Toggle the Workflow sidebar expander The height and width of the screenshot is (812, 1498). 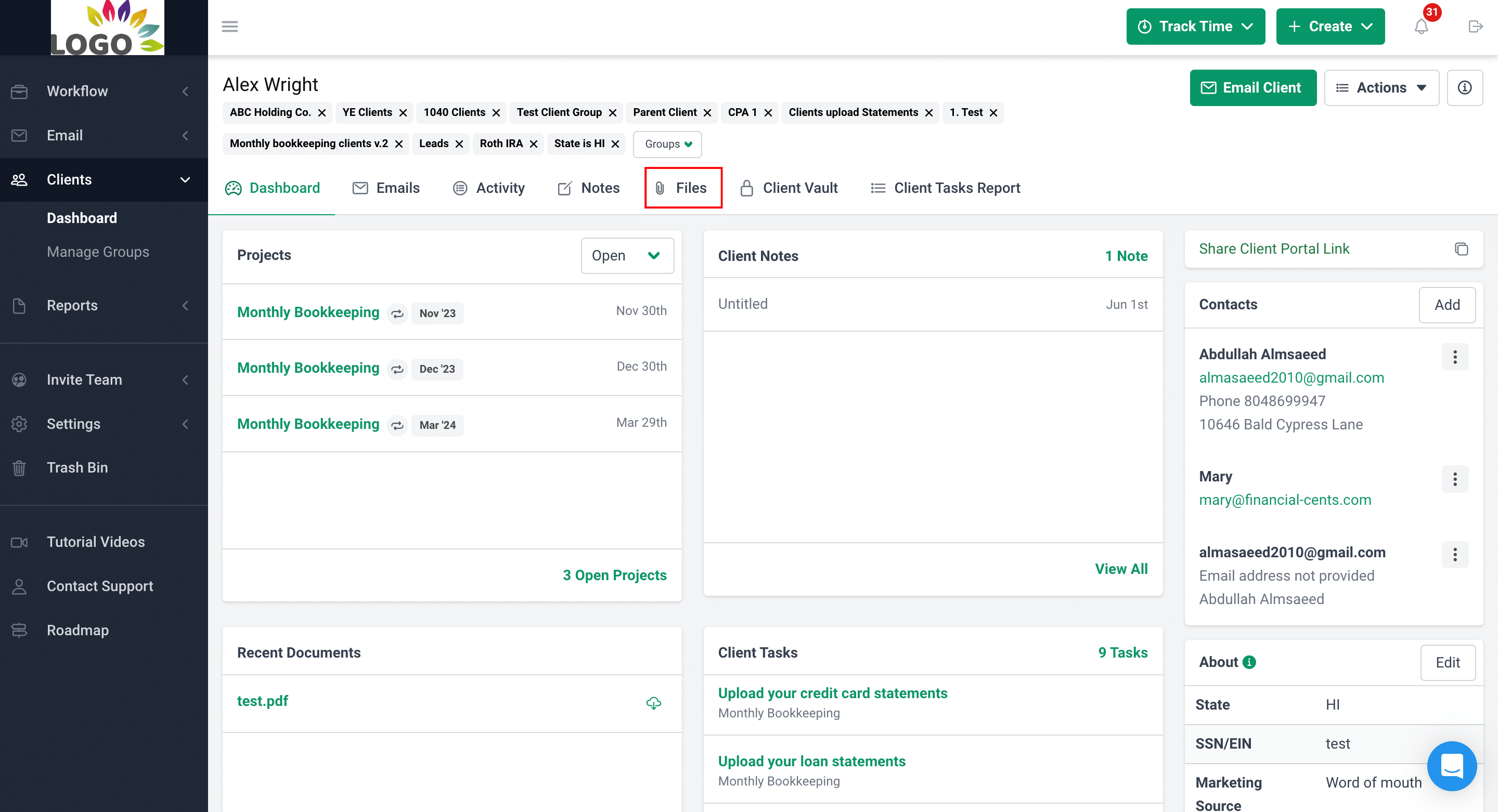[185, 90]
